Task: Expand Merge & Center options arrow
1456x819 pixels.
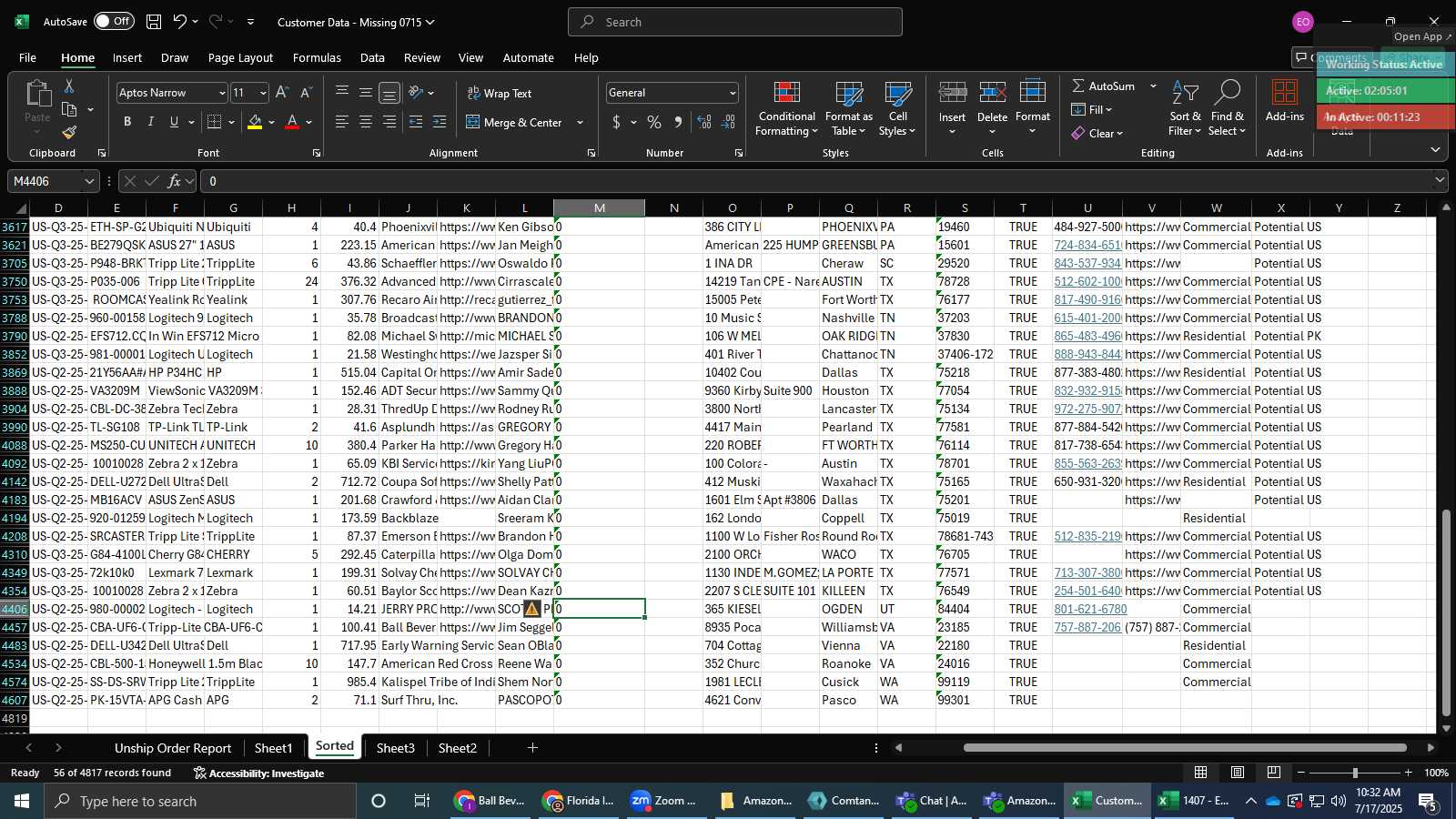Action: [x=580, y=123]
